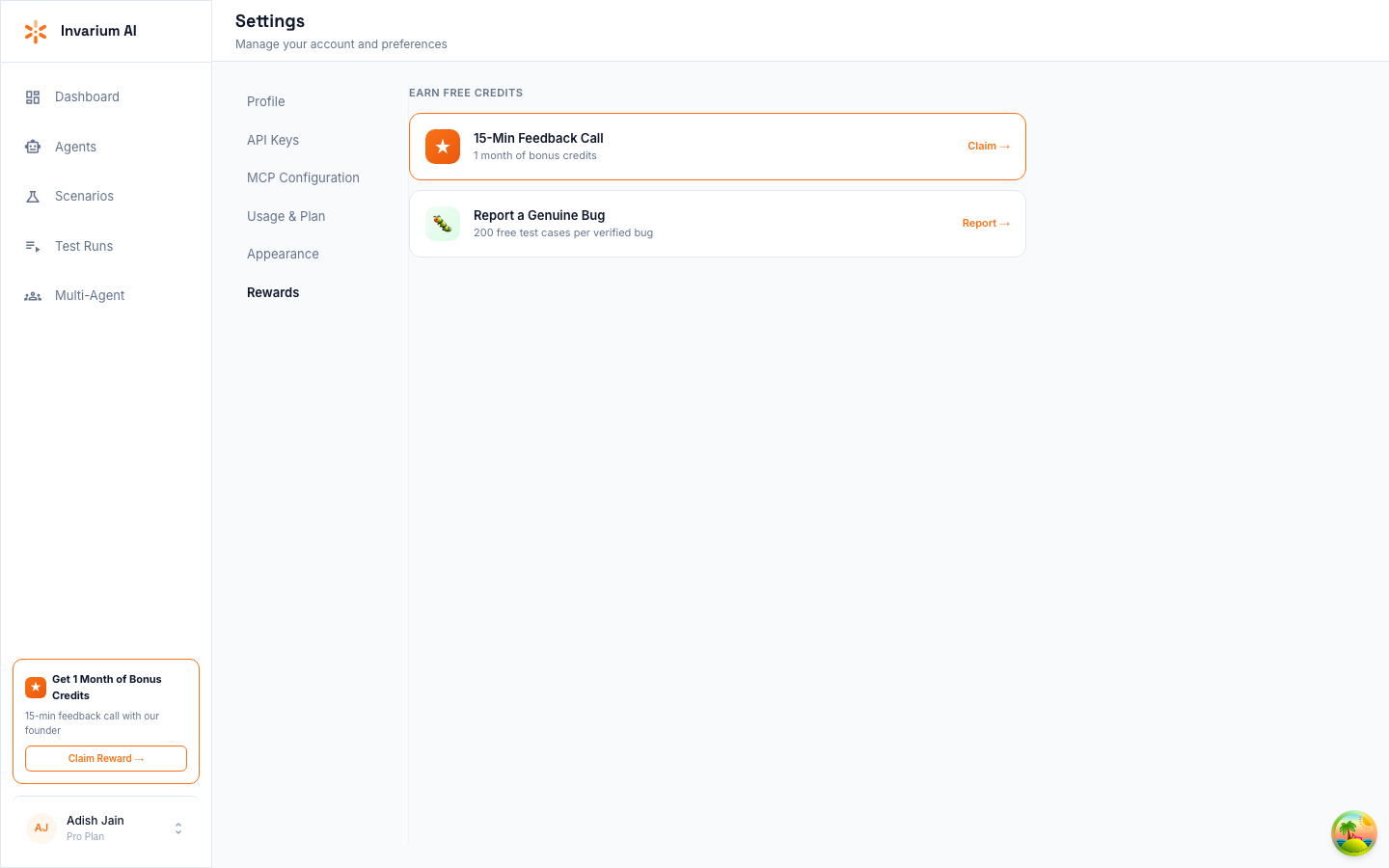Image resolution: width=1389 pixels, height=868 pixels.
Task: Switch to the Profile settings tab
Action: pyautogui.click(x=265, y=101)
